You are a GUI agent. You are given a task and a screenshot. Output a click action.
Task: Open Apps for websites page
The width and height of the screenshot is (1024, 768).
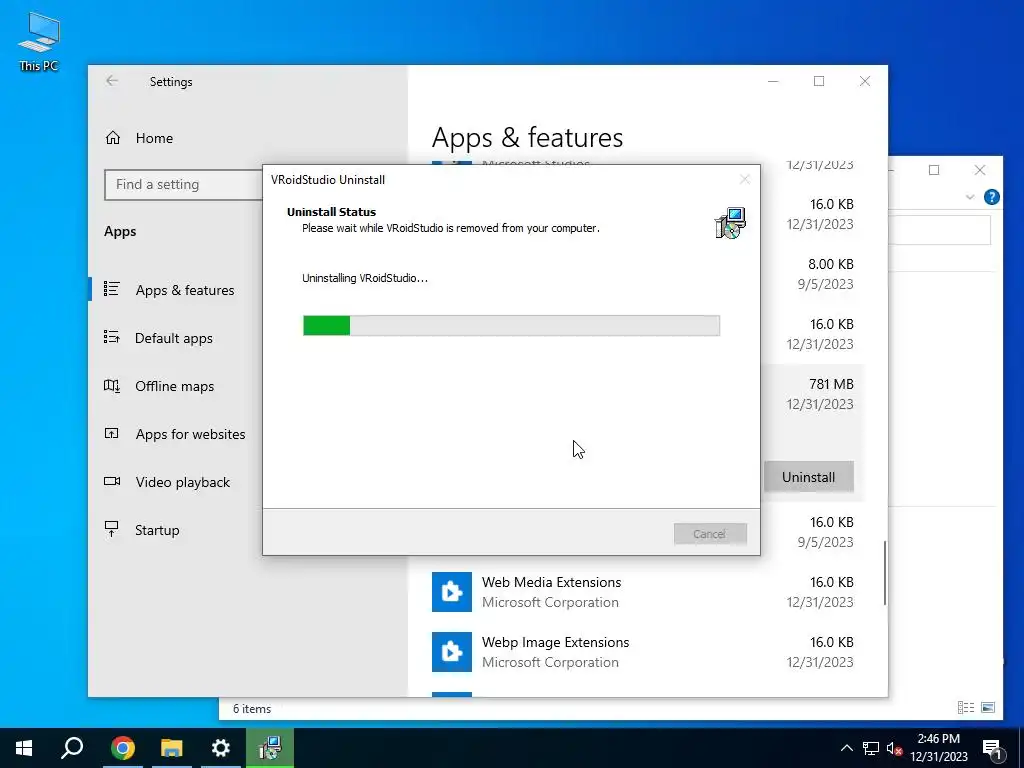pos(190,434)
